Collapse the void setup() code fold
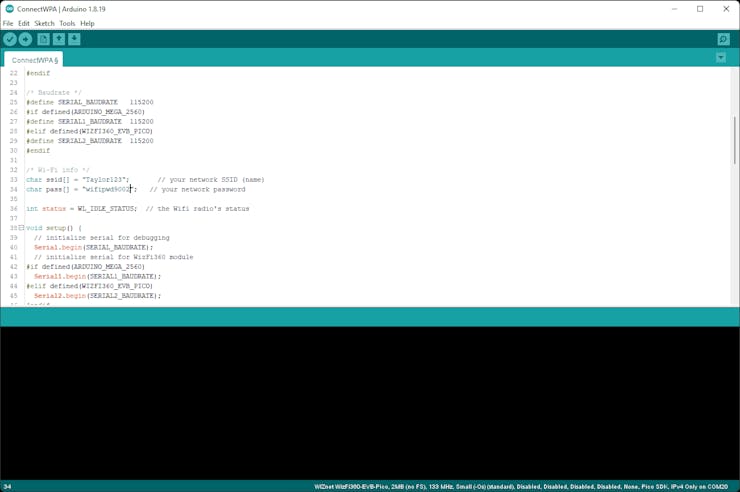 click(x=21, y=228)
